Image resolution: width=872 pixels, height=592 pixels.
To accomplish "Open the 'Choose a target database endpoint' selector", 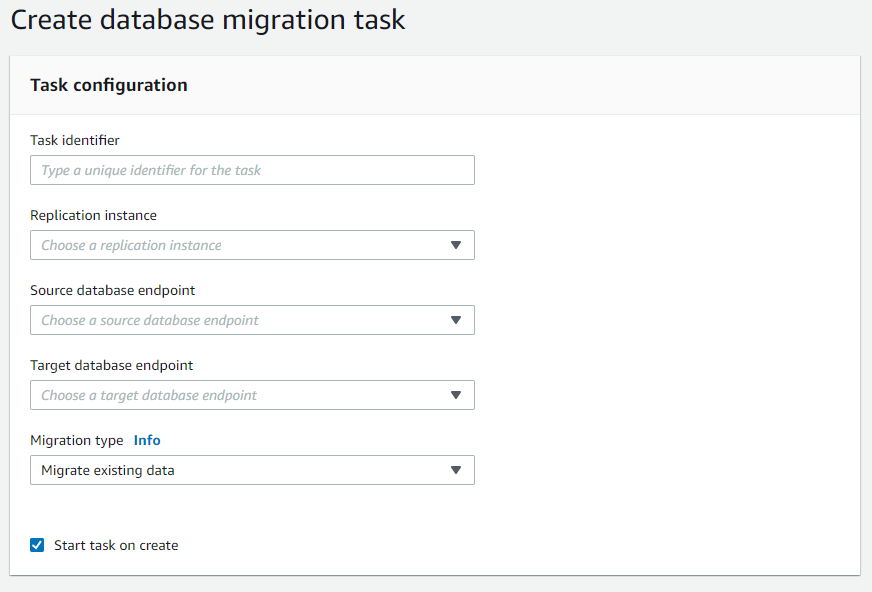I will 240,395.
